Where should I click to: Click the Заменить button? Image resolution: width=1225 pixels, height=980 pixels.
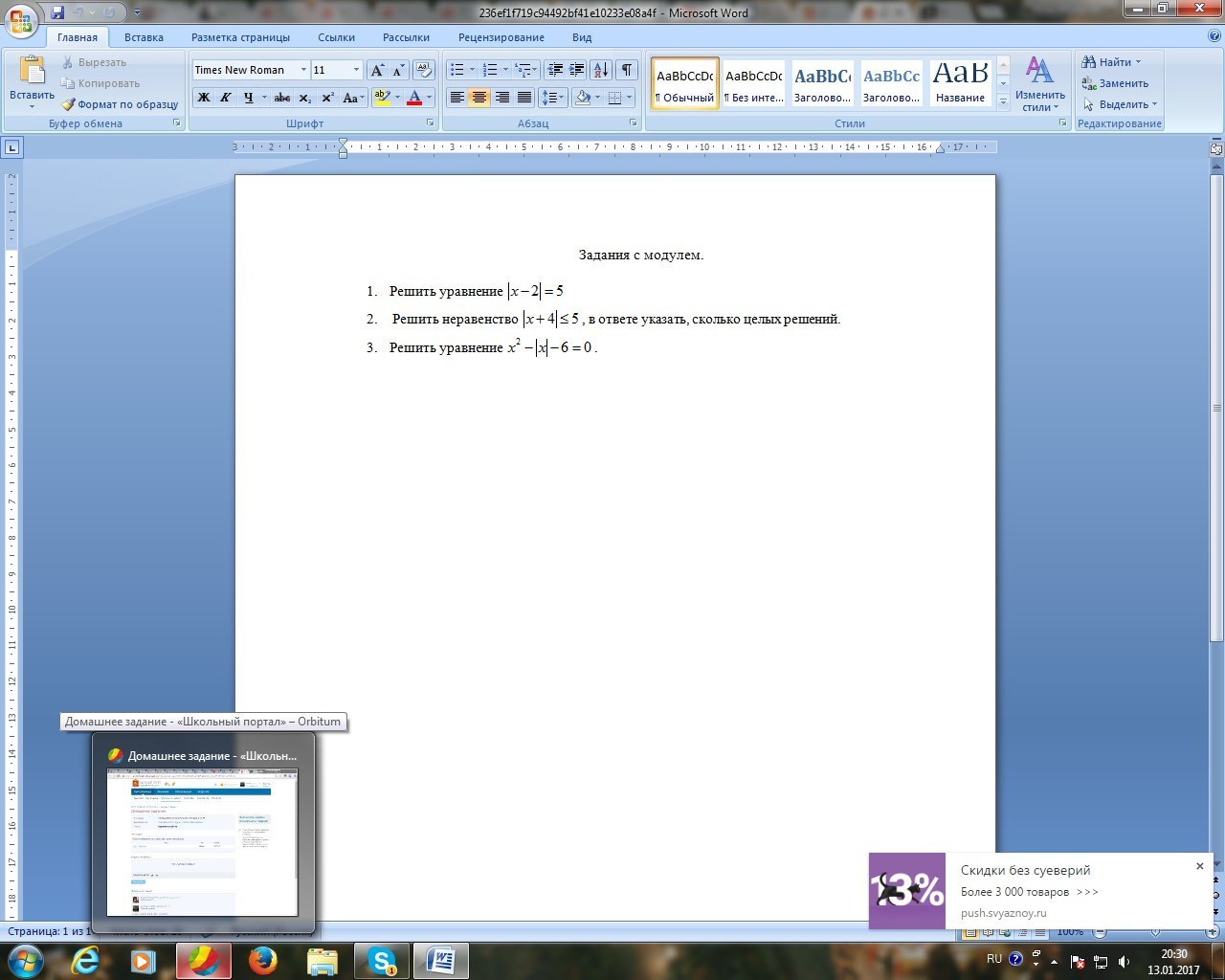[1115, 83]
